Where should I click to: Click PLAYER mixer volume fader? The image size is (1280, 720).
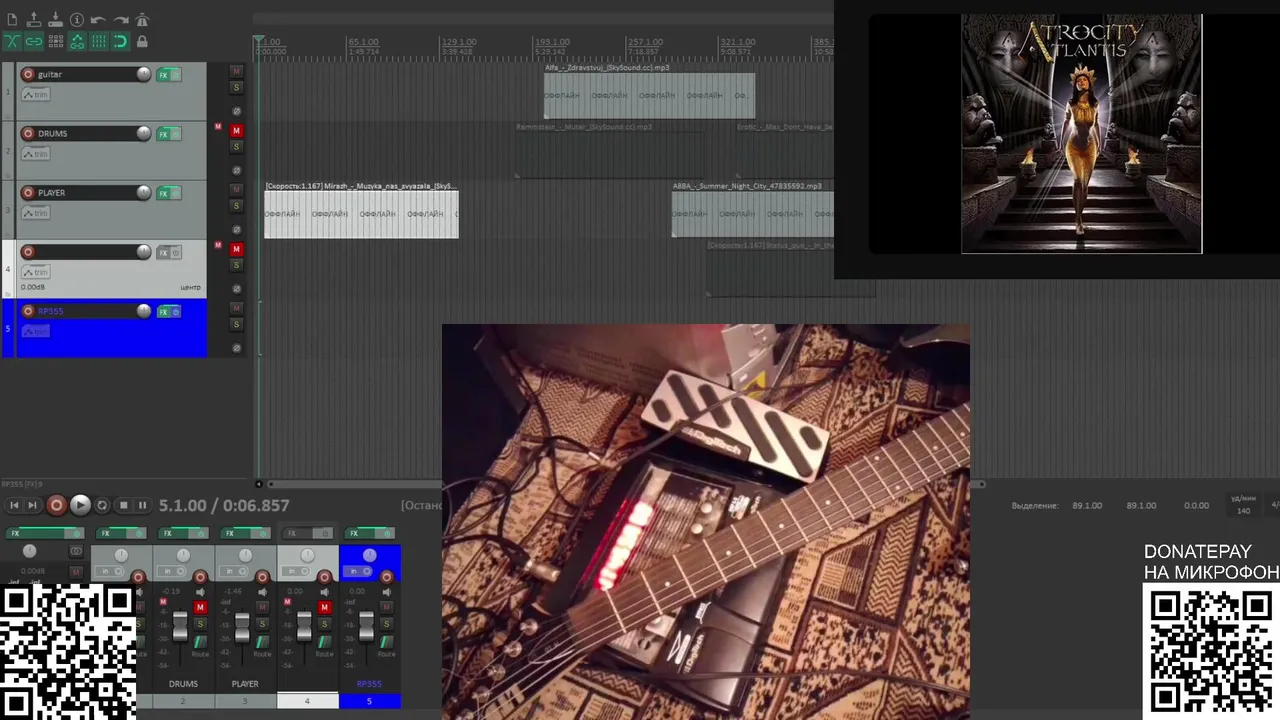[x=242, y=626]
